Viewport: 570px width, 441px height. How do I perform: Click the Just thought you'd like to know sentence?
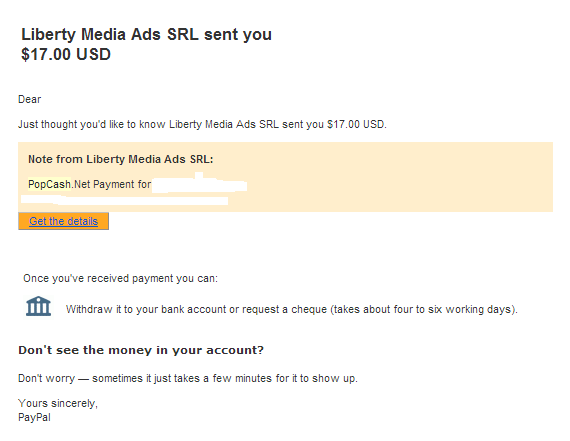click(x=202, y=124)
